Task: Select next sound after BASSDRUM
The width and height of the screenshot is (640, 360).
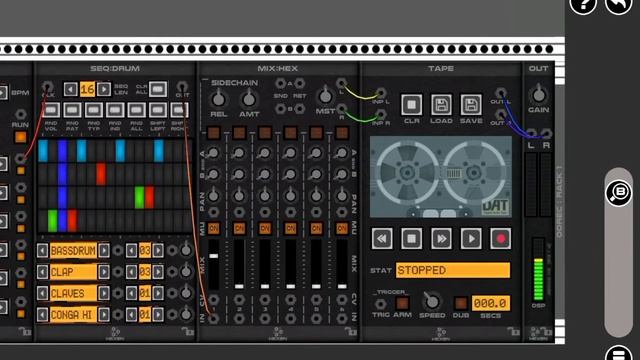Action: point(104,251)
